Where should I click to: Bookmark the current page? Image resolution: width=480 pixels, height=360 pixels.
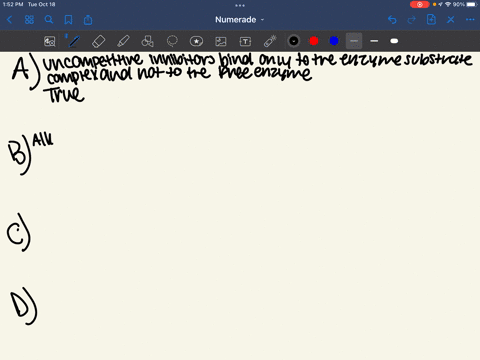[x=68, y=20]
